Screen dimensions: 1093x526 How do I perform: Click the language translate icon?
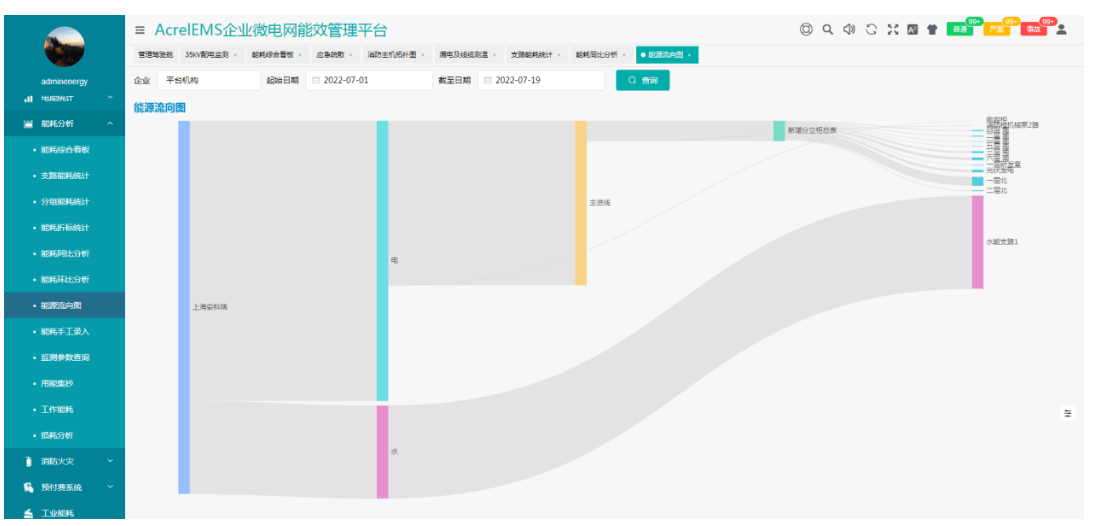(912, 29)
